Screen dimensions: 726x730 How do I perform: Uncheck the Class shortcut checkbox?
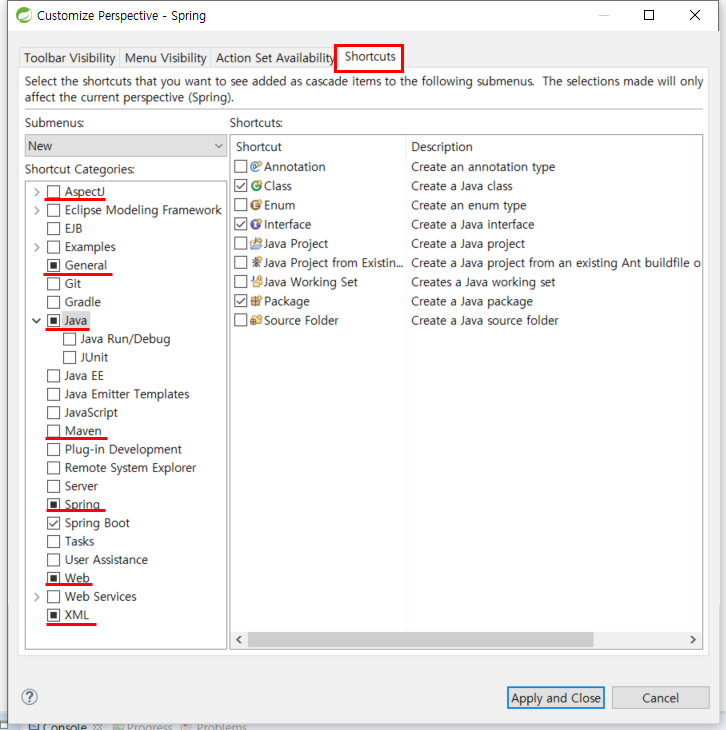click(x=240, y=186)
